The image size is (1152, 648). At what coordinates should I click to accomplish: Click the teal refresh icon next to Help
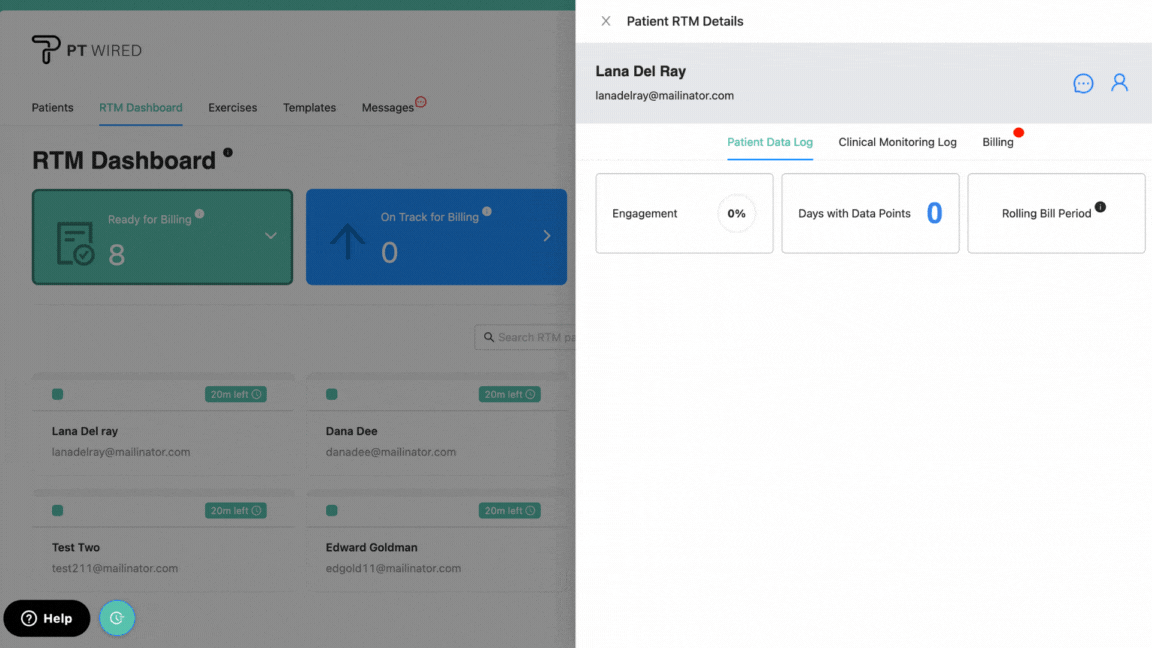tap(117, 618)
